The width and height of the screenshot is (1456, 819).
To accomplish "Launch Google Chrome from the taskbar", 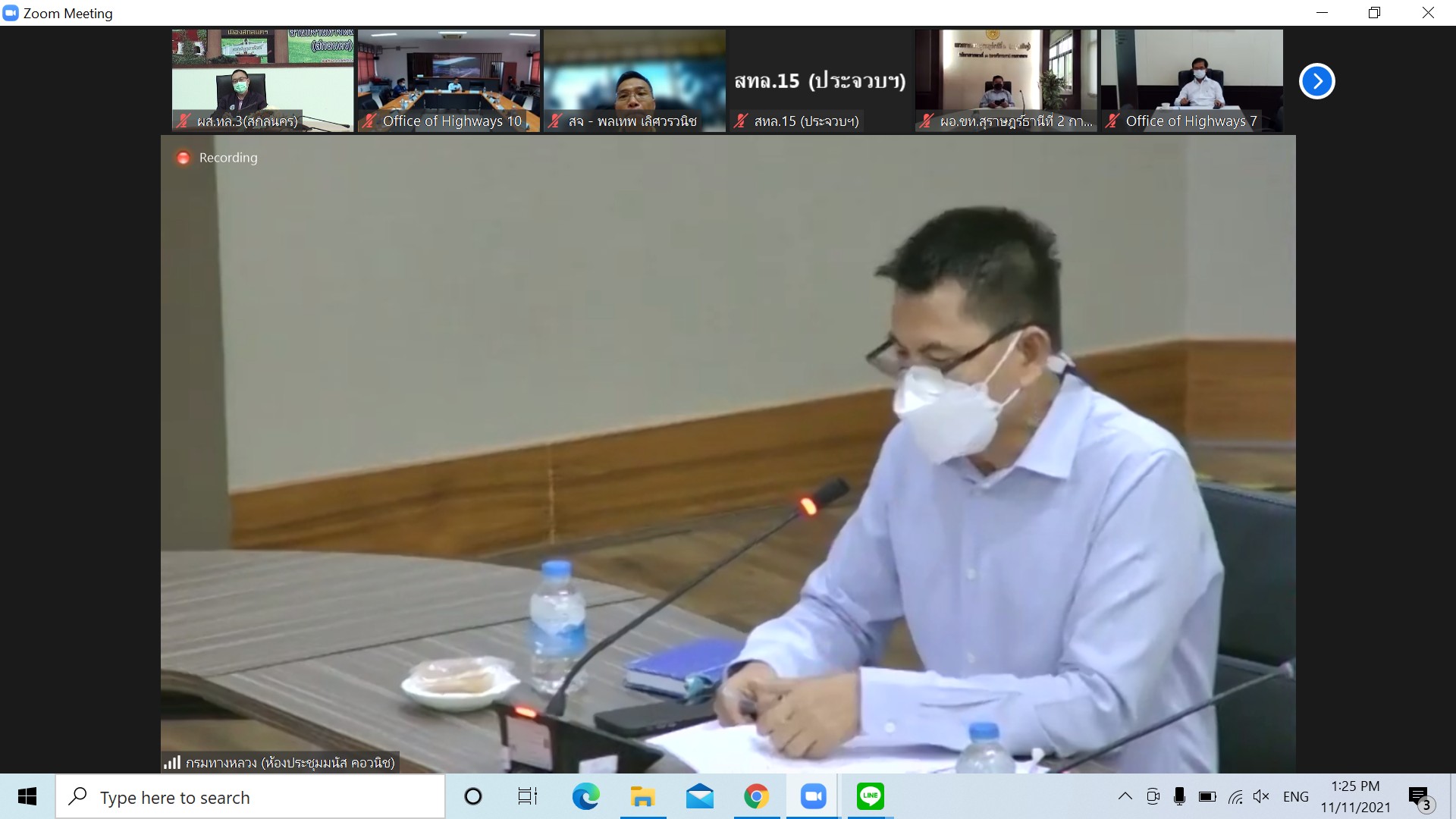I will (756, 796).
